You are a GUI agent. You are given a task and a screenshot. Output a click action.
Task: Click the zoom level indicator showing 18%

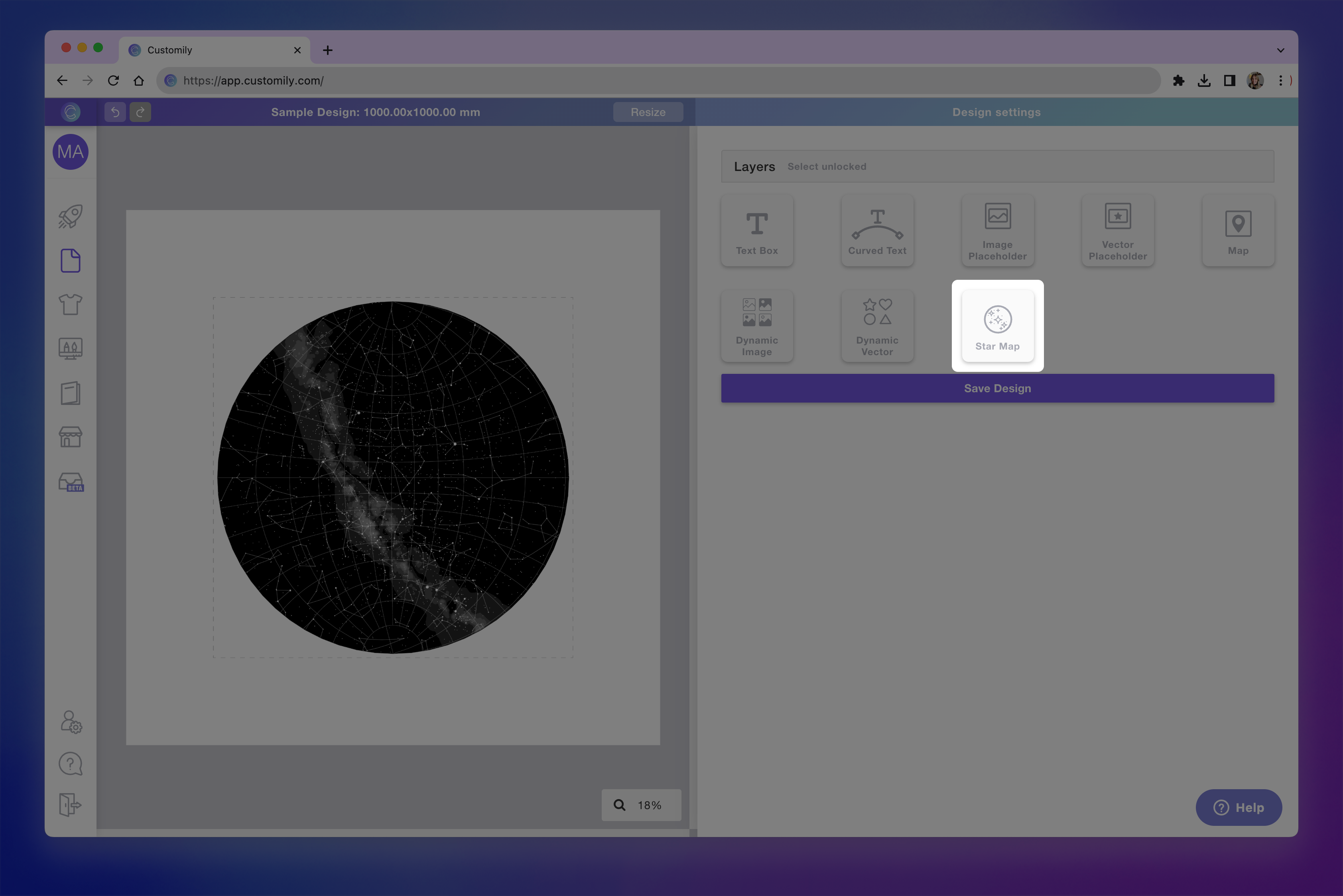click(x=641, y=805)
